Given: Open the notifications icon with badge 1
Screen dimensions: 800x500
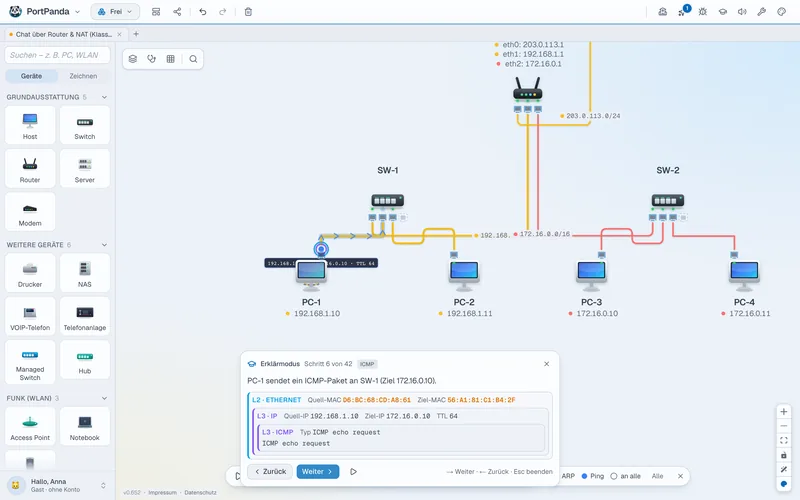Looking at the screenshot, I should pos(683,11).
